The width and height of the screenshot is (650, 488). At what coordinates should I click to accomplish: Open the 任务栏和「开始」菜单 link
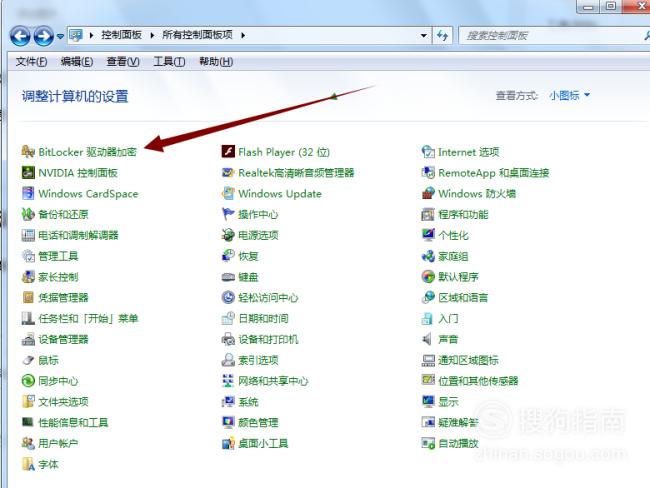(88, 318)
